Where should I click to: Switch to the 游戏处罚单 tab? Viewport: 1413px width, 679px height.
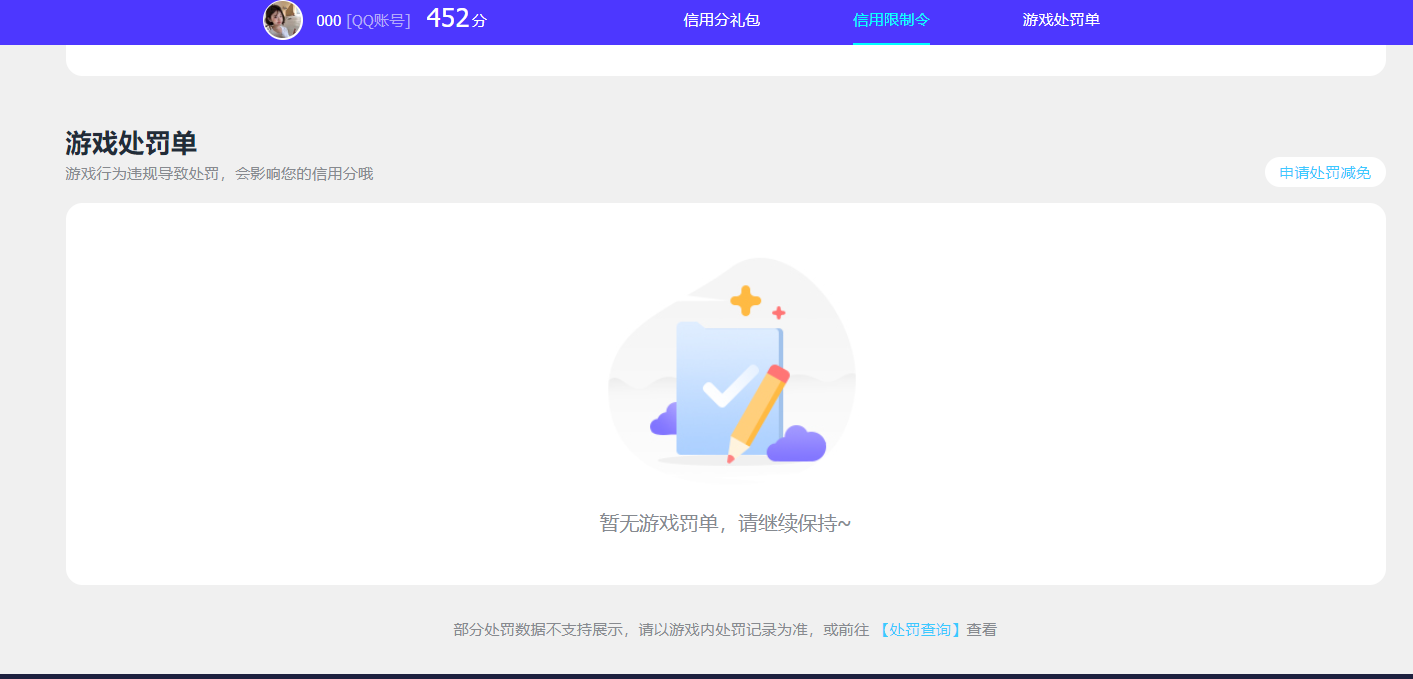tap(1060, 19)
